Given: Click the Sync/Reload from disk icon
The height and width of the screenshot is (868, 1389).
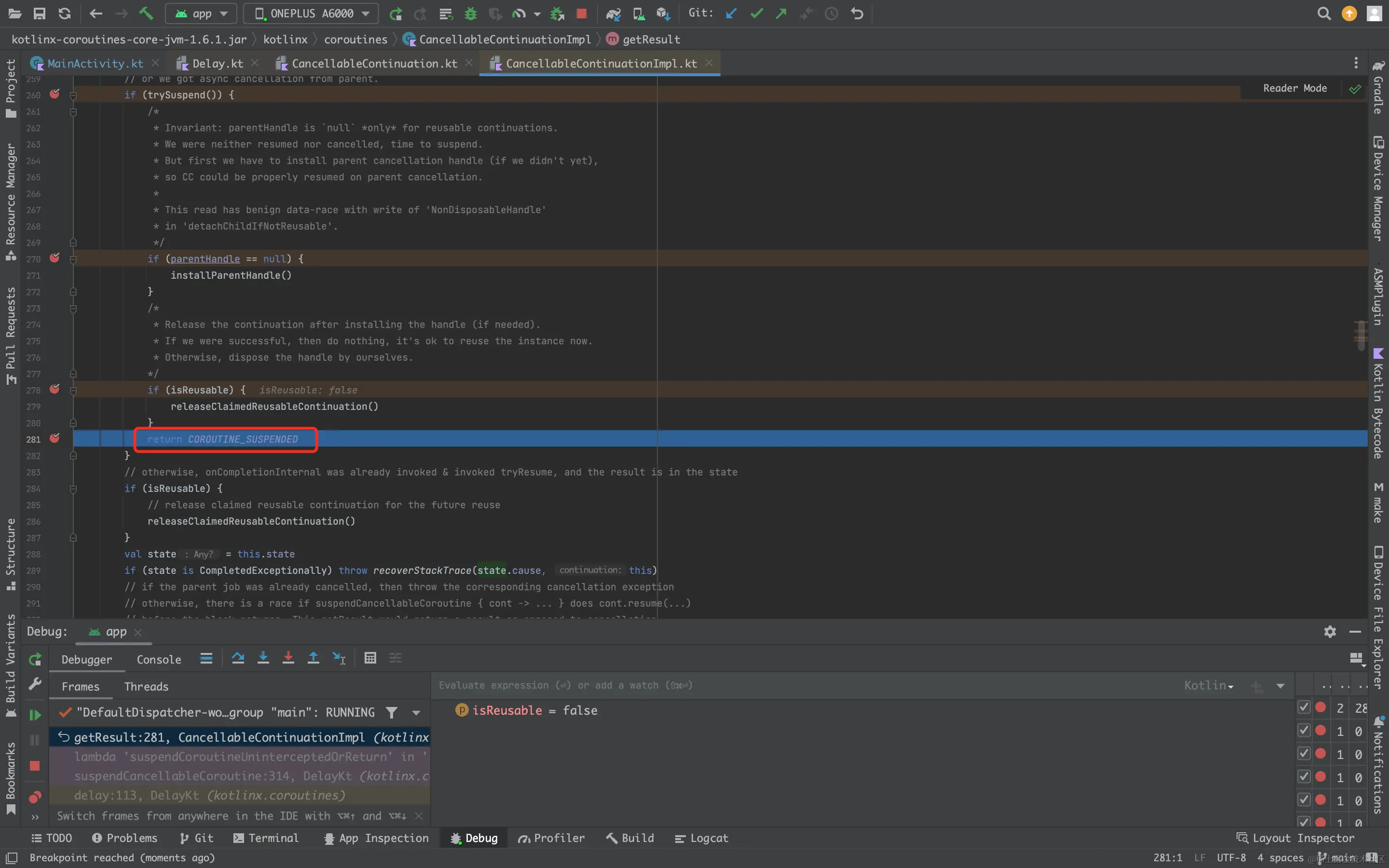Looking at the screenshot, I should (65, 13).
